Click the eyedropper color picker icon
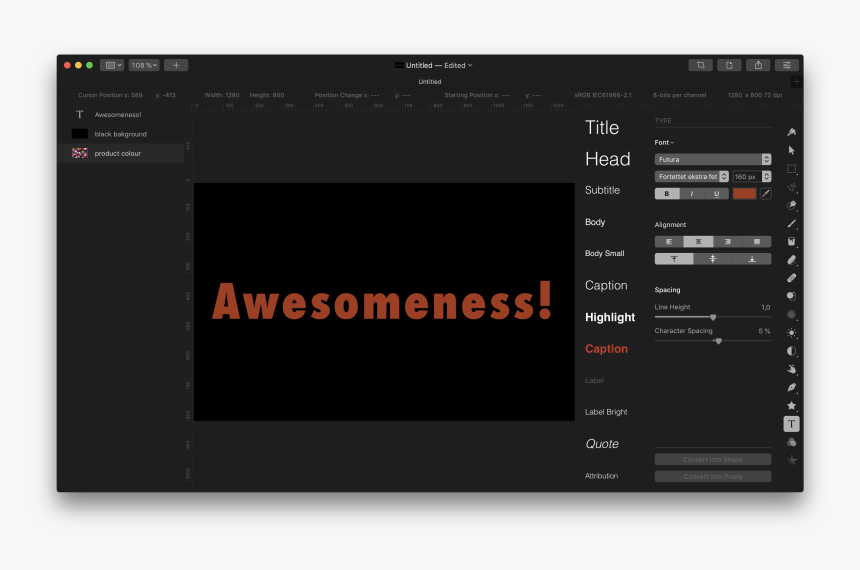The image size is (860, 570). 766,194
